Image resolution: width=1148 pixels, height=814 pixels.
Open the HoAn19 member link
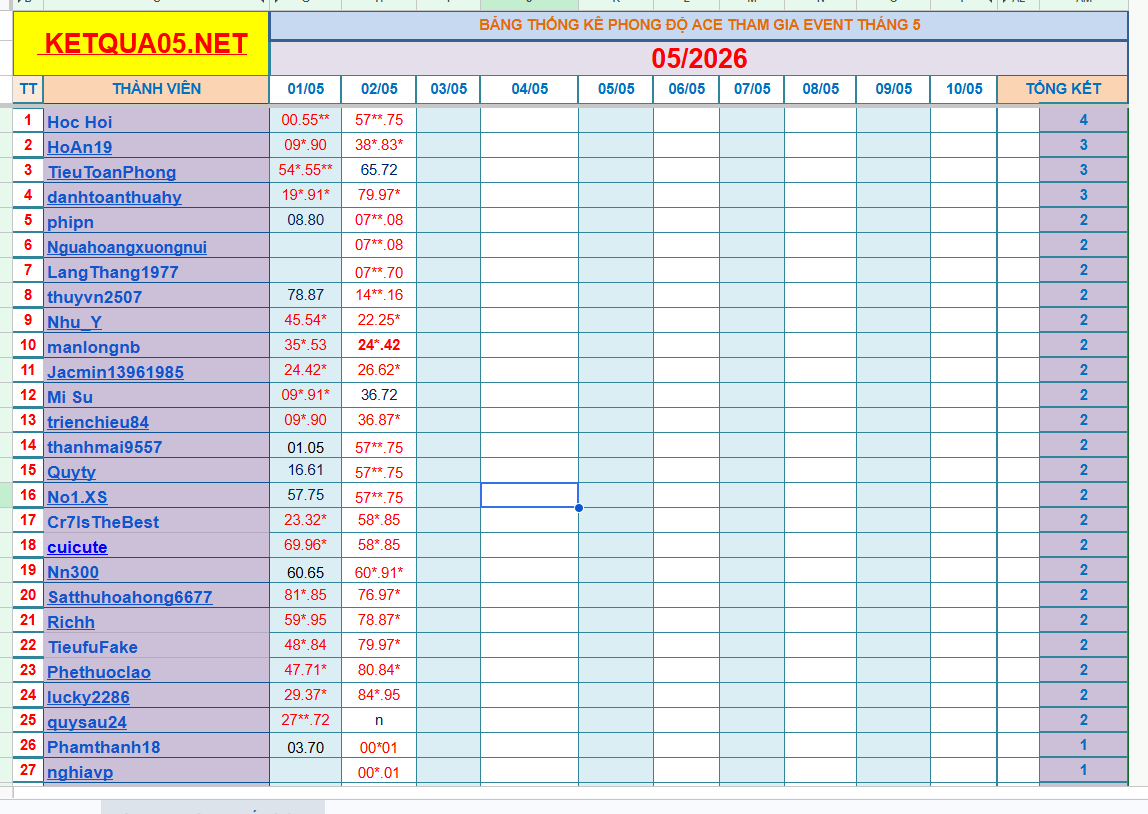80,147
